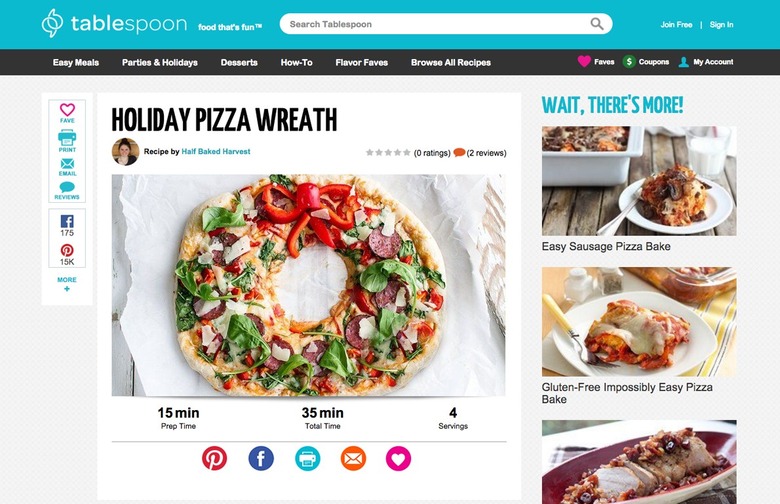Click the round Pinterest button below photo
The image size is (780, 504).
214,458
